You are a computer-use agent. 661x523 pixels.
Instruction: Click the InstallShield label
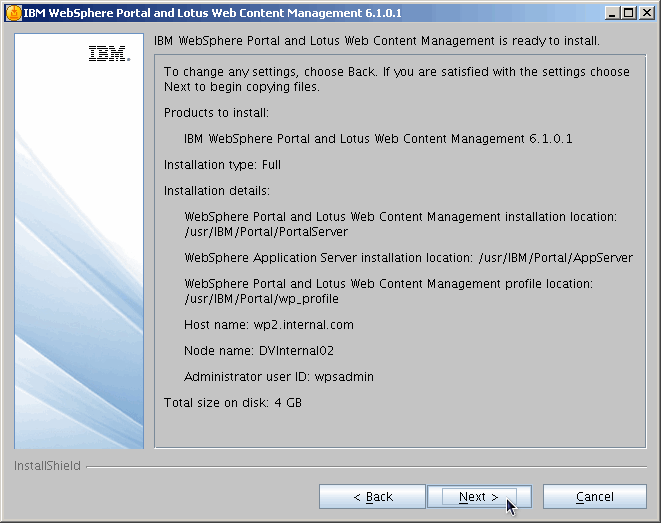tap(47, 466)
